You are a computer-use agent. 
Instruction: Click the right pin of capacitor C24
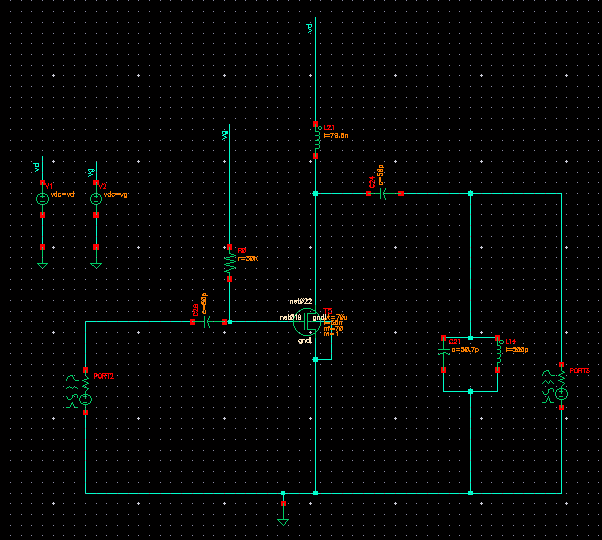click(401, 193)
